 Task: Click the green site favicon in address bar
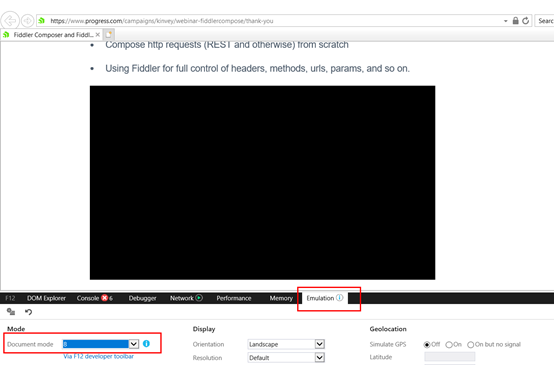click(42, 20)
